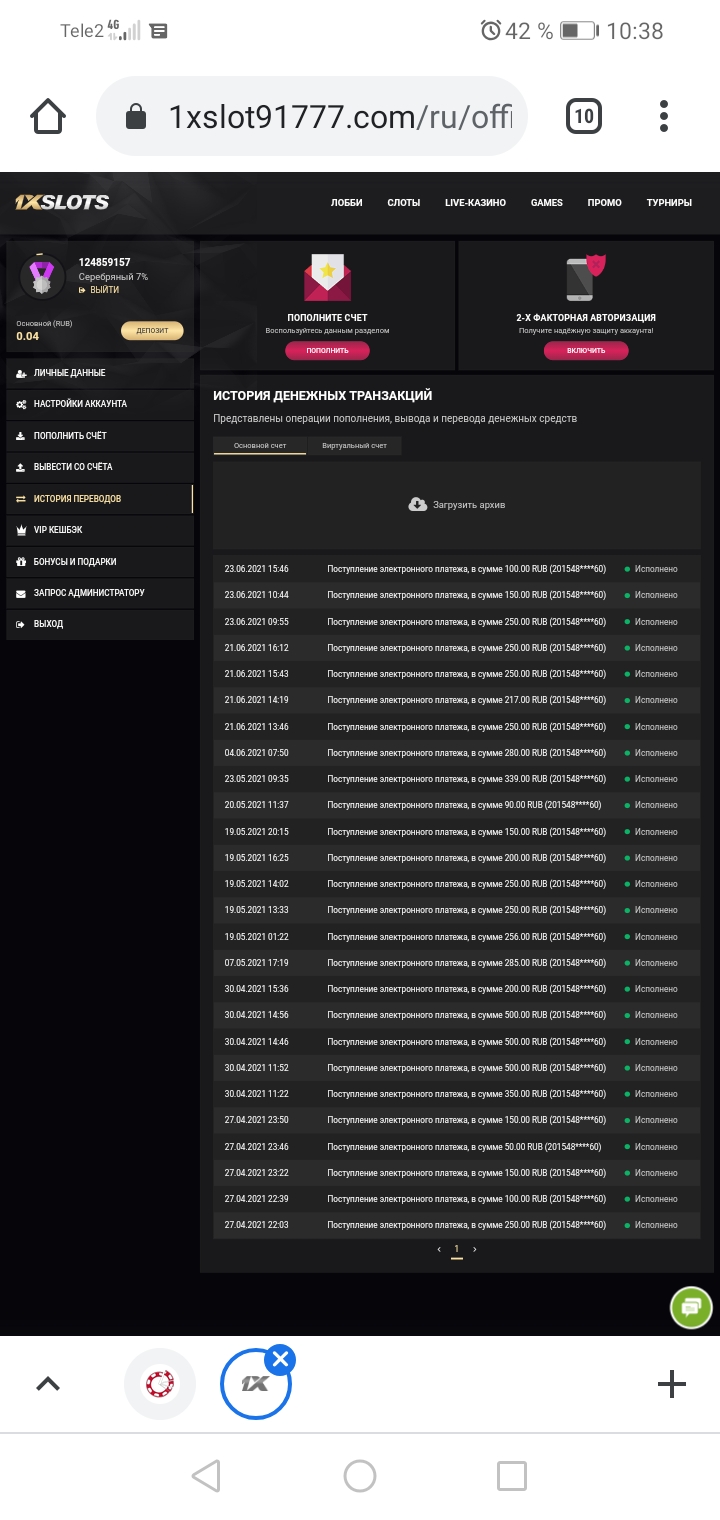Close the floating 1X bubble
Viewport: 720px width, 1520px height.
pyautogui.click(x=279, y=1358)
